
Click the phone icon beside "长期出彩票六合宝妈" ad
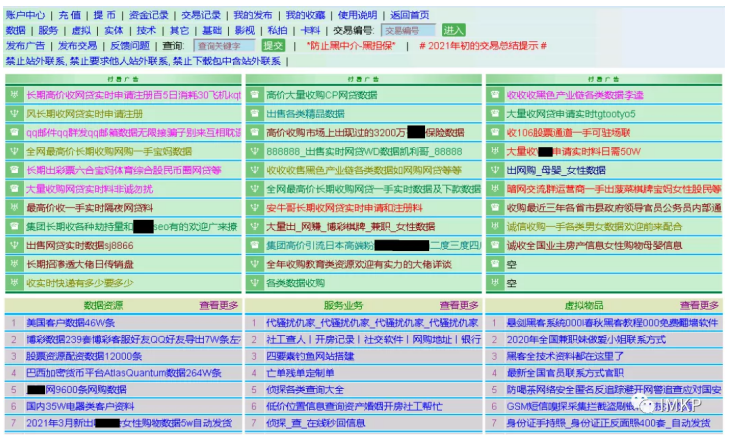click(x=14, y=170)
